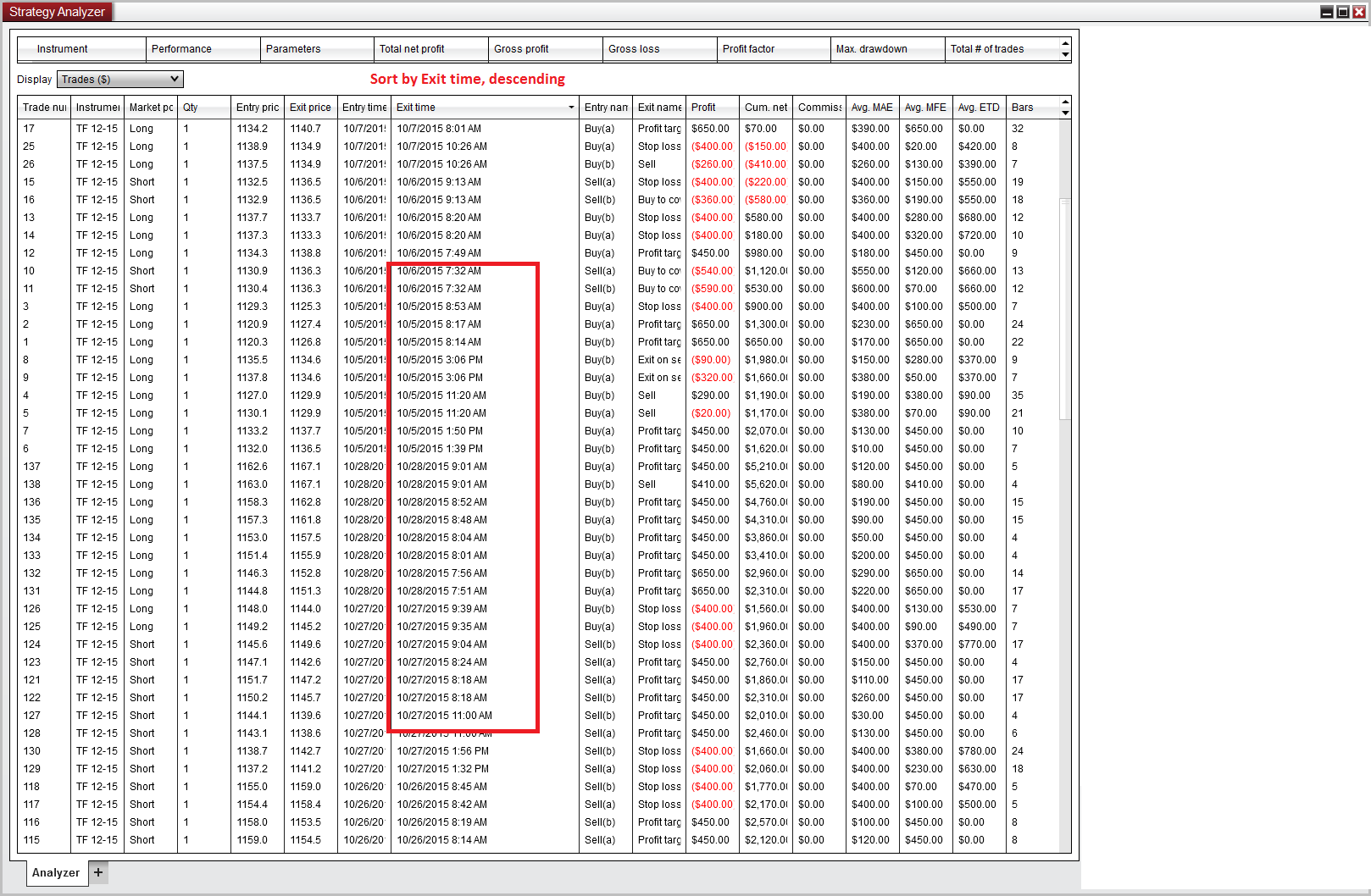Click the trades grid vertical scrollbar thumb
Viewport: 1371px width, 896px height.
click(x=1065, y=308)
